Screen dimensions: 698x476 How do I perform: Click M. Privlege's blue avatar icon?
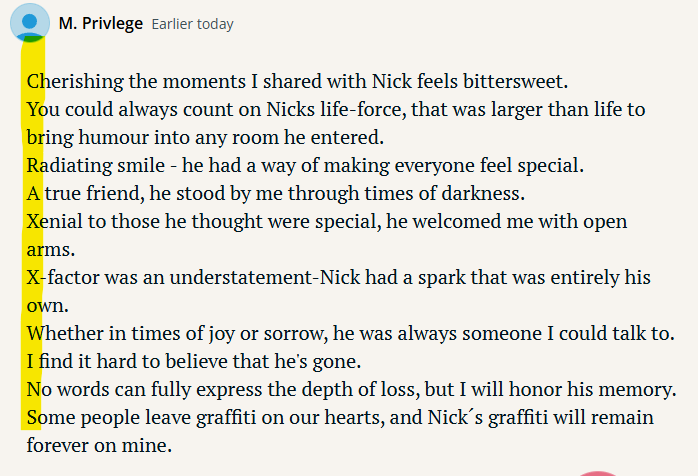click(30, 23)
